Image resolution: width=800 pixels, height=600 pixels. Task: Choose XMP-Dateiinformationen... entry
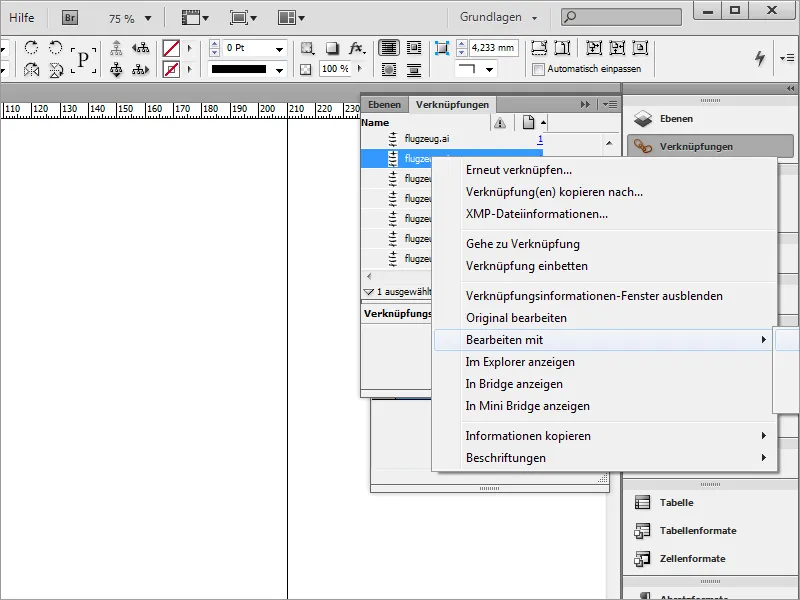[x=536, y=214]
